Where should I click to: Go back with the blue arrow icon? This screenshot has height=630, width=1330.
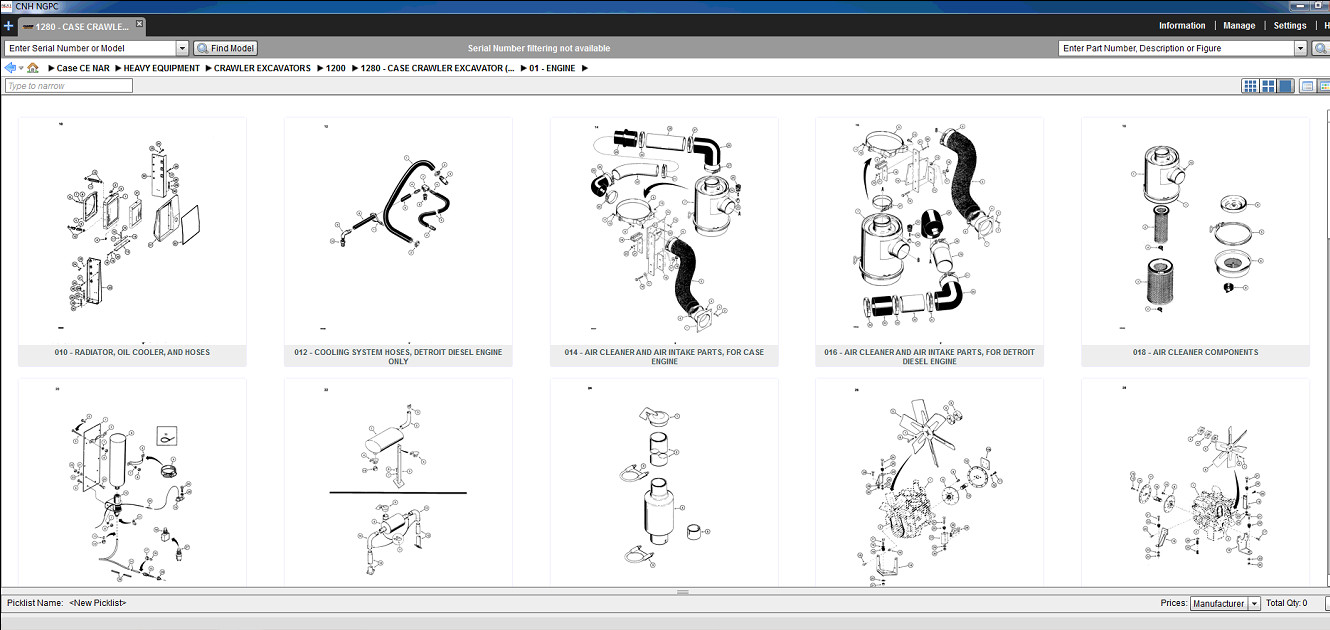[10, 68]
